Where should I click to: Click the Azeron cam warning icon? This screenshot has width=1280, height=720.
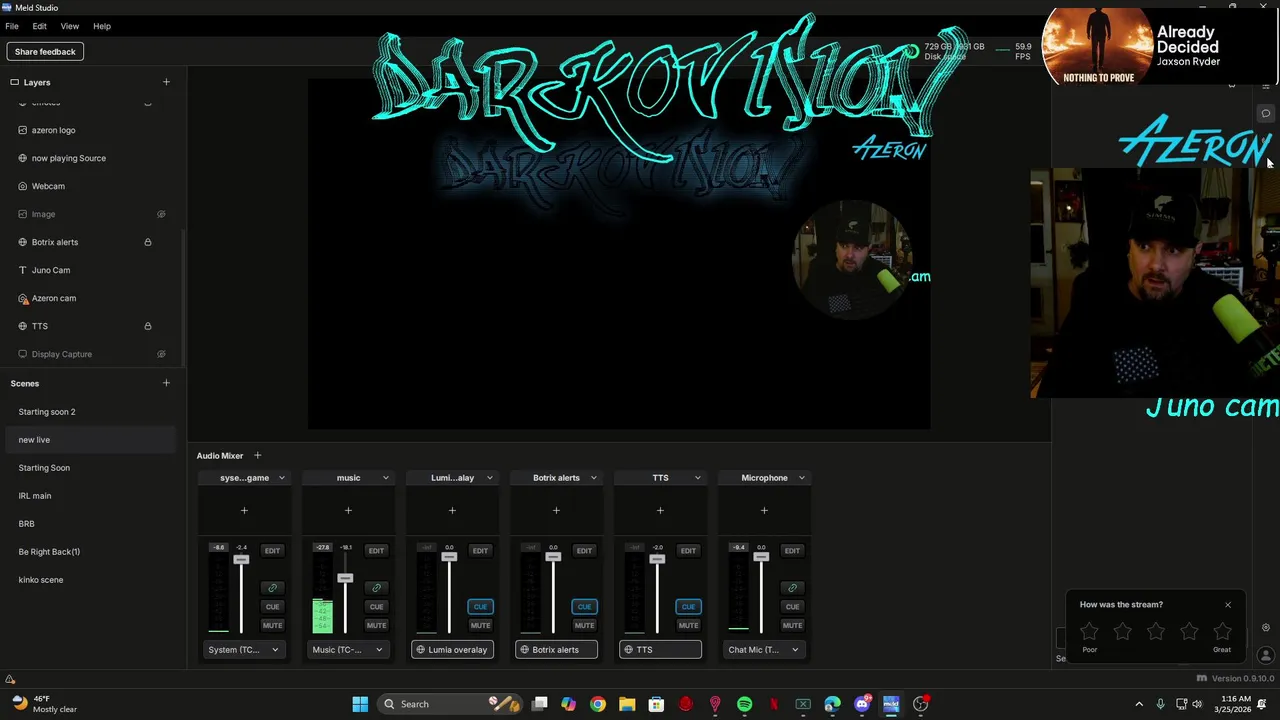pos(23,298)
